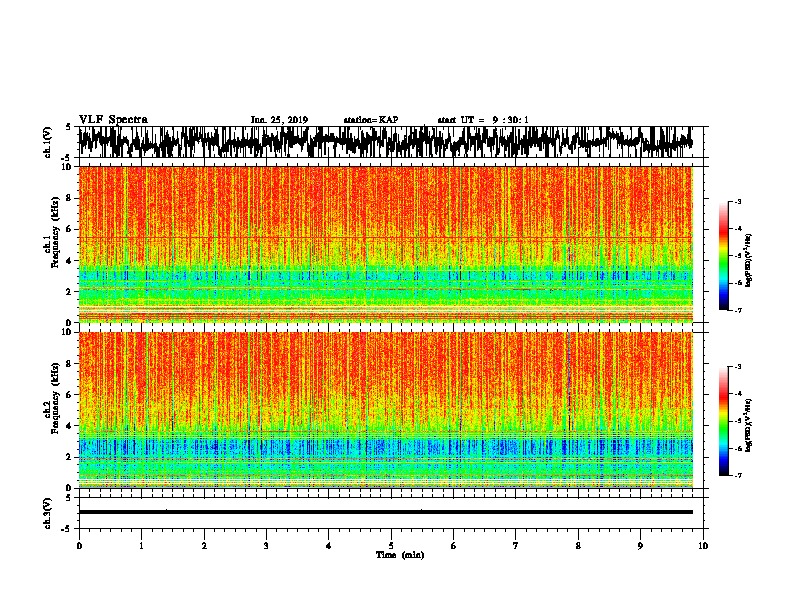Click the ch.1 spectrogram color scale bar
792x612 pixels.
tap(724, 256)
